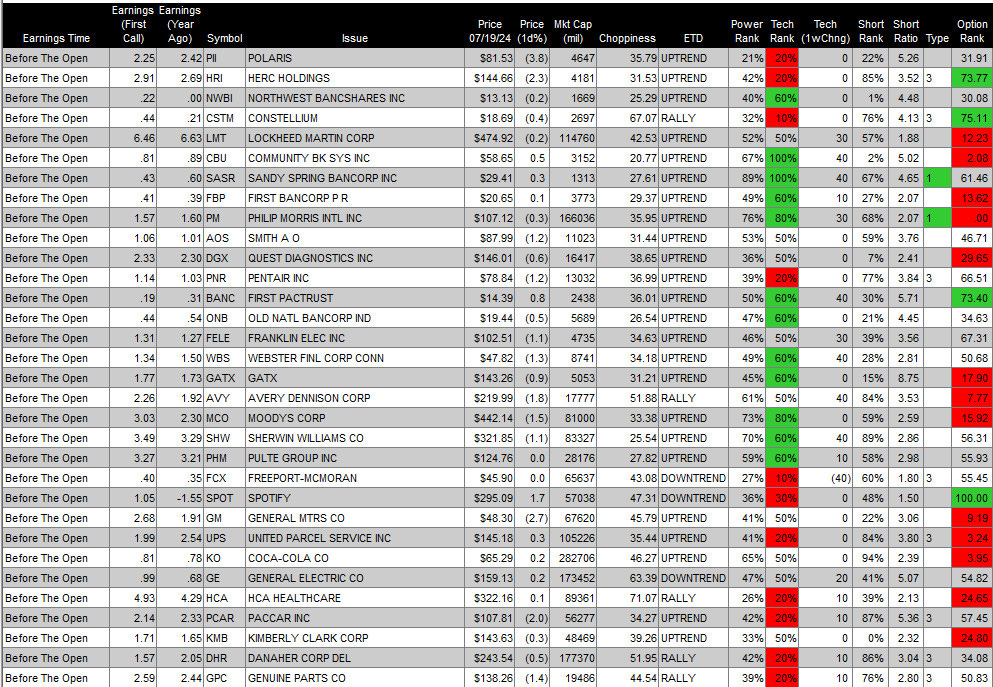The image size is (993, 687).
Task: Select the SMITH A O issue cell
Action: 355,238
